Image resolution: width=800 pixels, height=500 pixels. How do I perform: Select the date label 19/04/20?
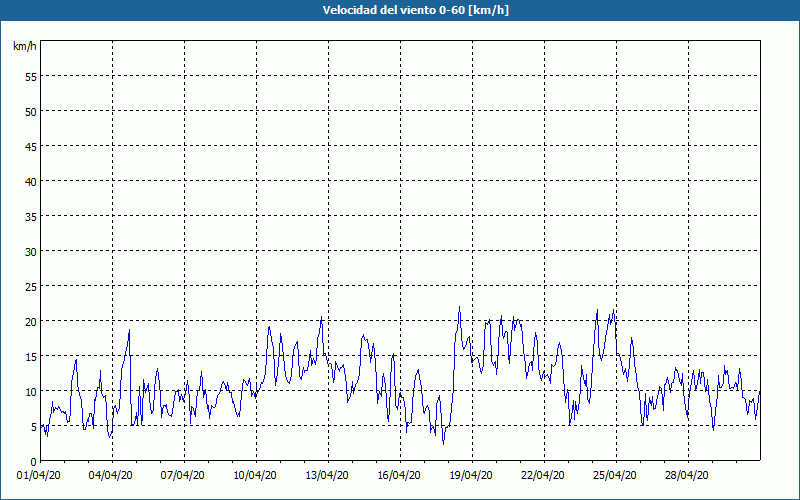(x=471, y=476)
